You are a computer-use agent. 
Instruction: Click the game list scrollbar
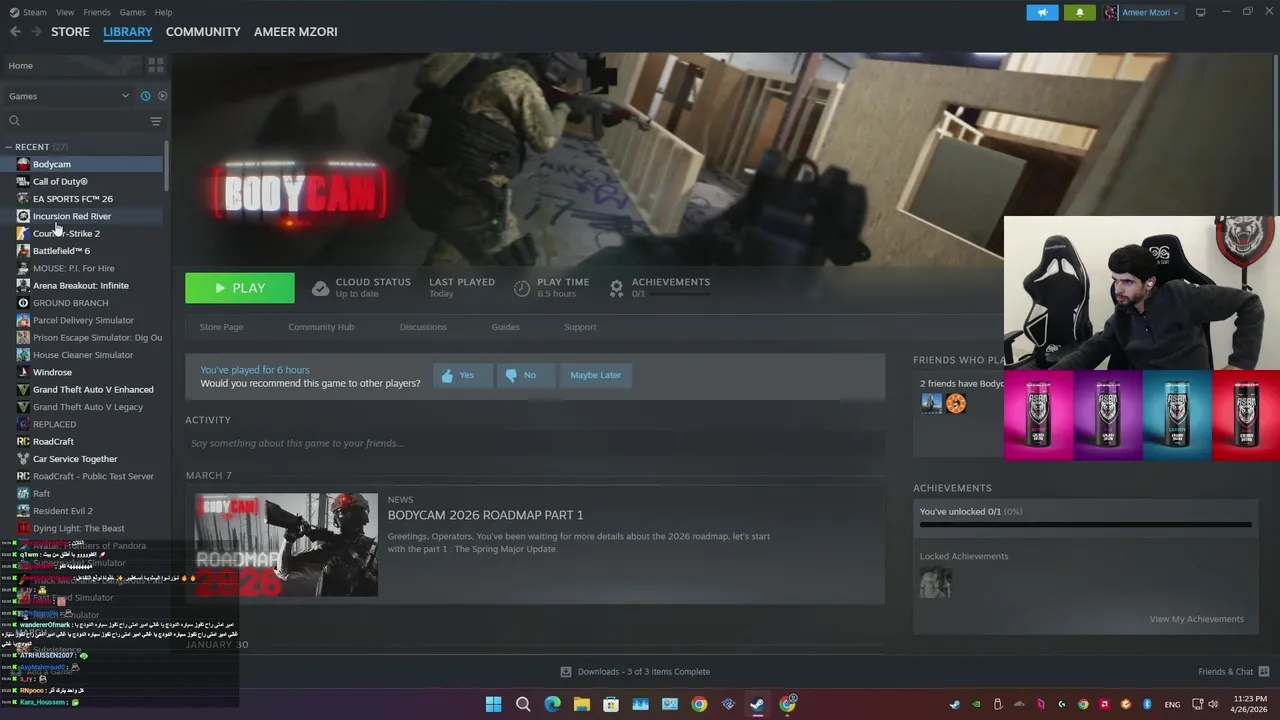pyautogui.click(x=166, y=165)
